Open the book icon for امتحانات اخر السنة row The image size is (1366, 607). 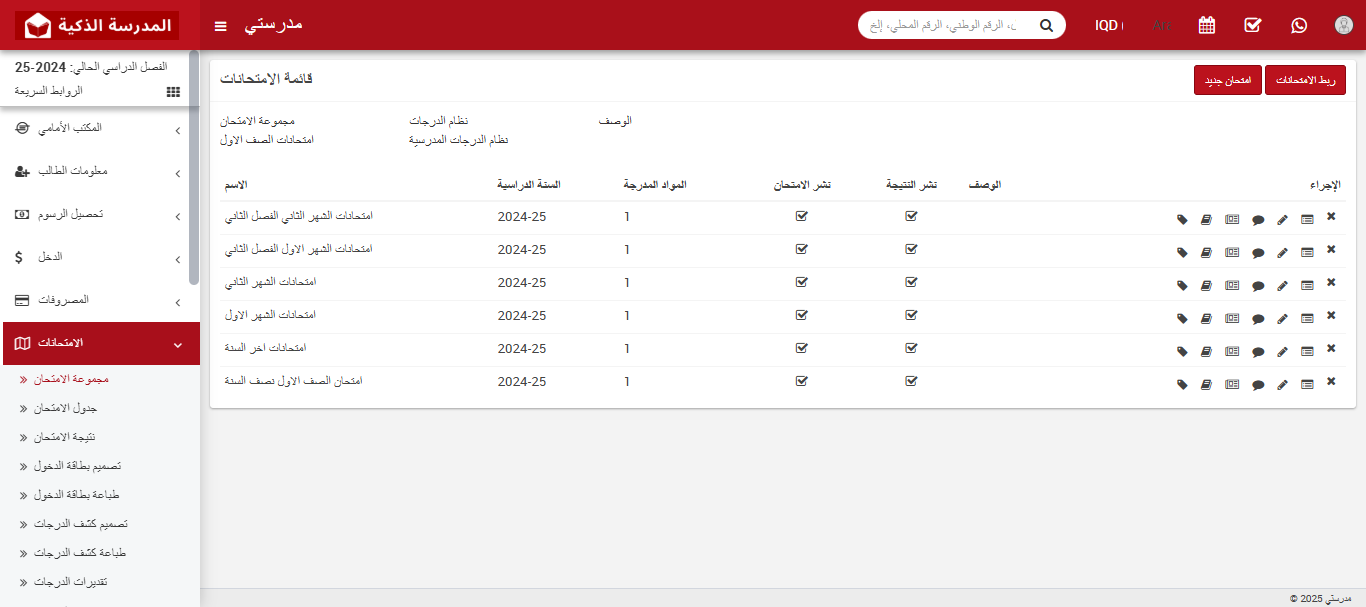[x=1206, y=350]
